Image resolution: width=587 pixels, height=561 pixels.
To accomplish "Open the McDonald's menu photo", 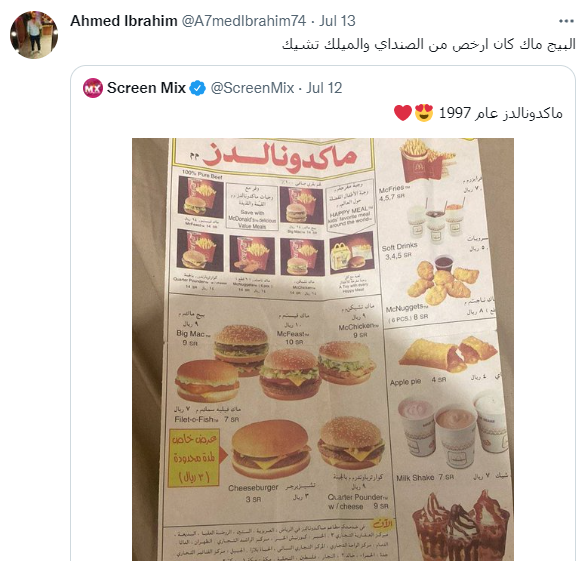I will pos(323,349).
